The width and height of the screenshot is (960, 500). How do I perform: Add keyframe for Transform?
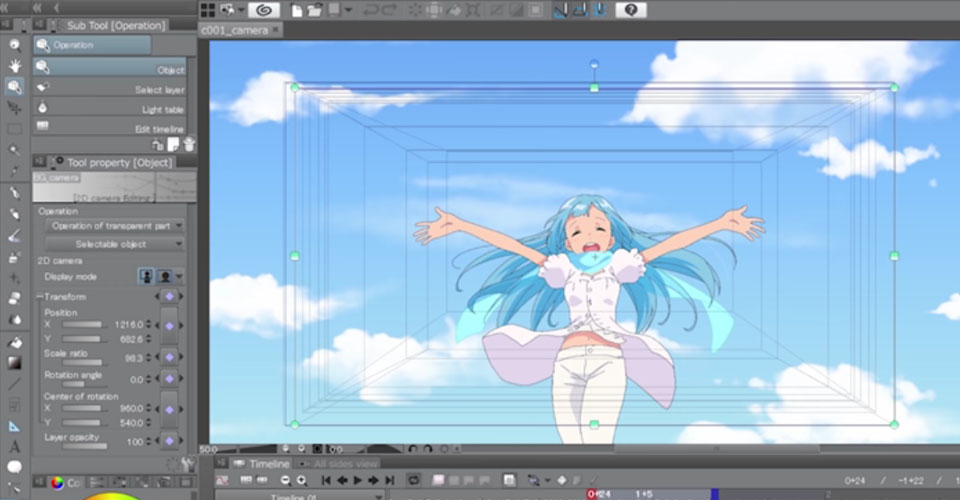(170, 296)
